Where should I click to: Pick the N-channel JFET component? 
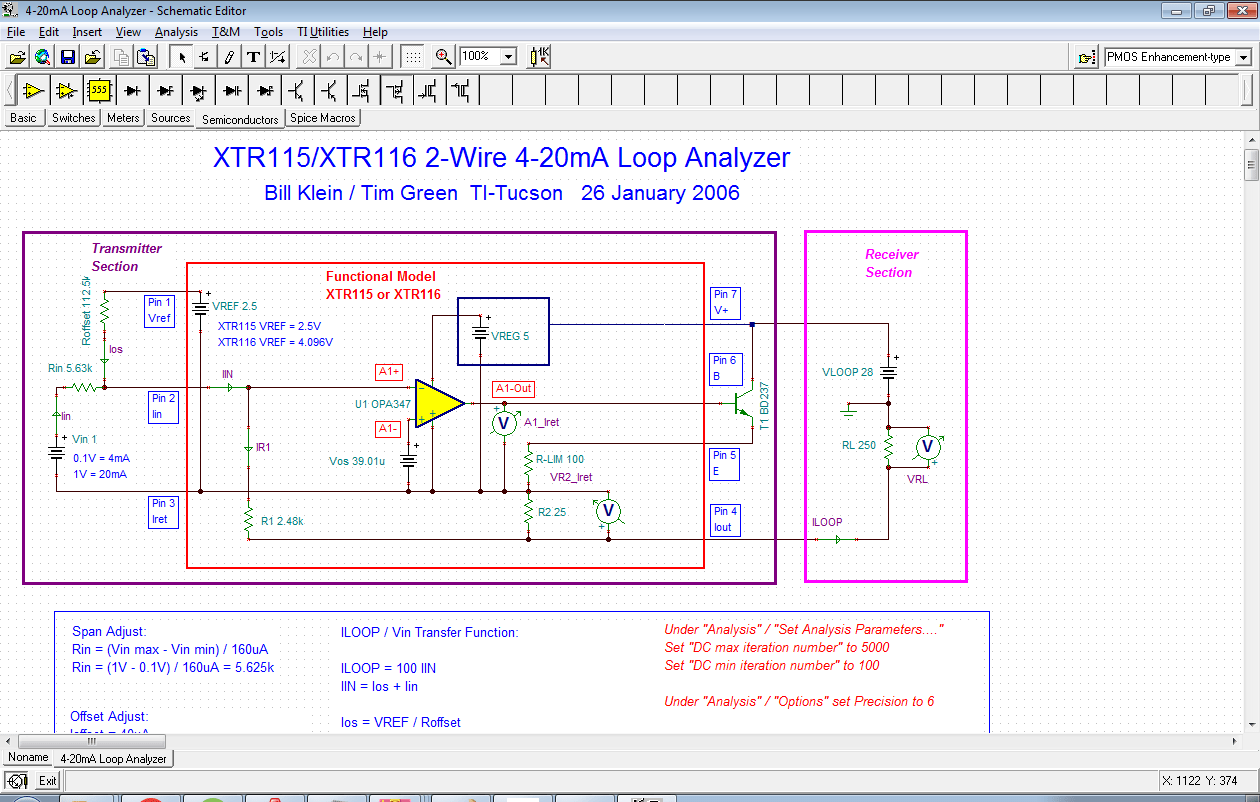click(x=429, y=91)
